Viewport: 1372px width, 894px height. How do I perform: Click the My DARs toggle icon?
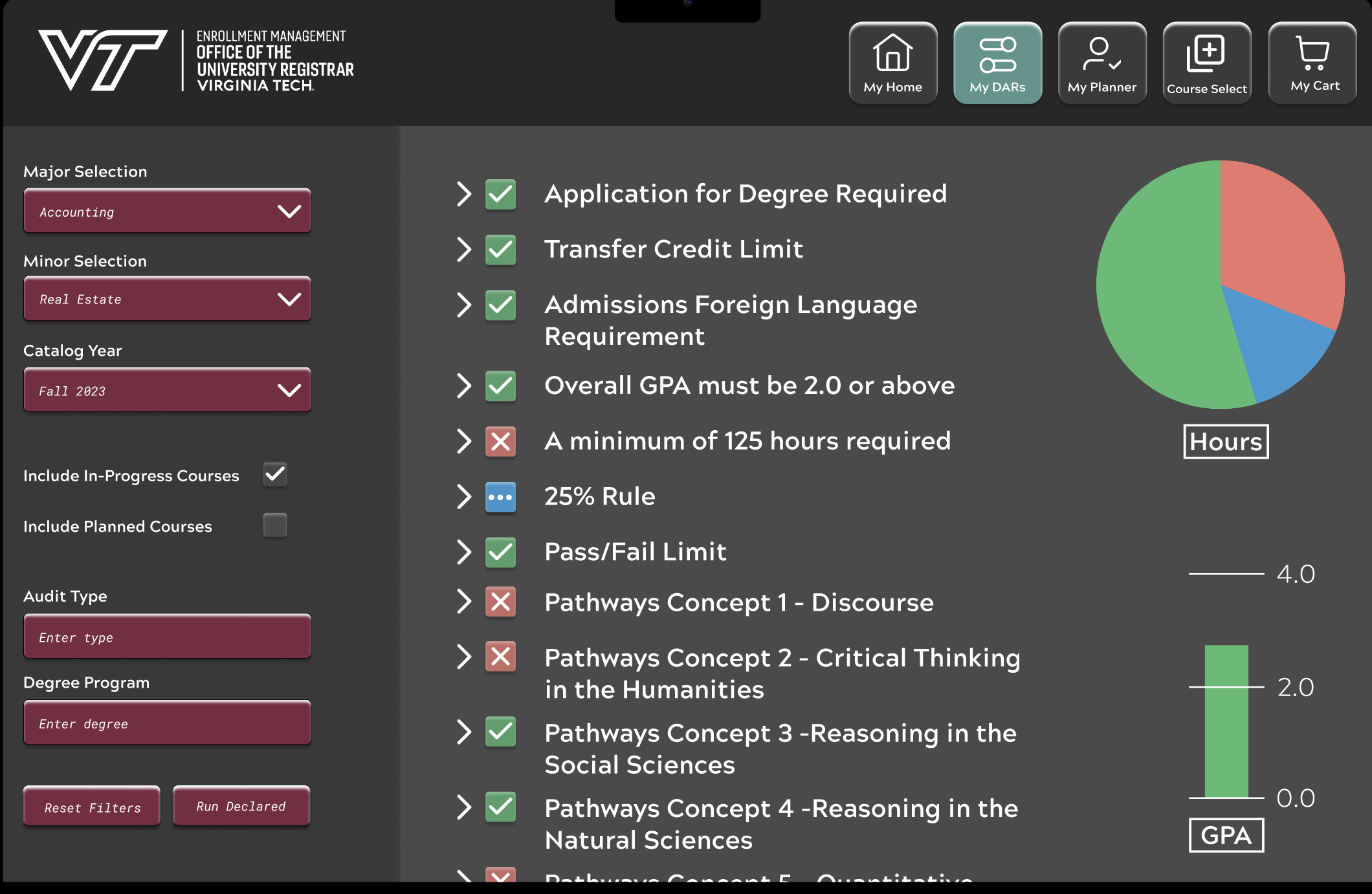point(997,55)
